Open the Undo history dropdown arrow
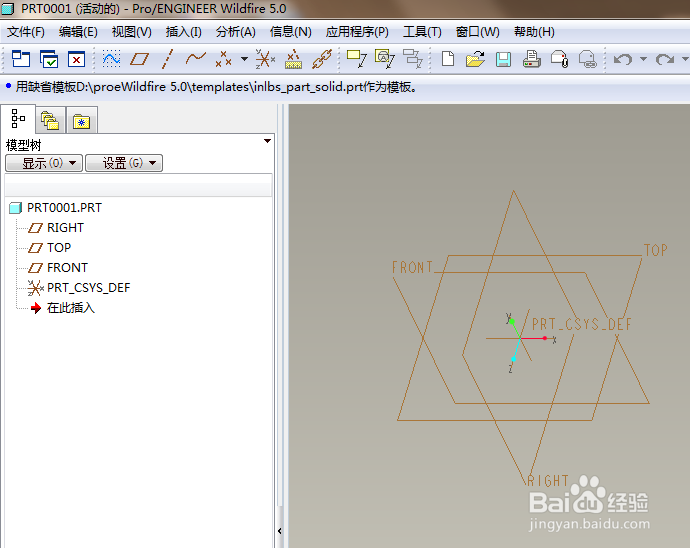The width and height of the screenshot is (690, 548). 643,59
